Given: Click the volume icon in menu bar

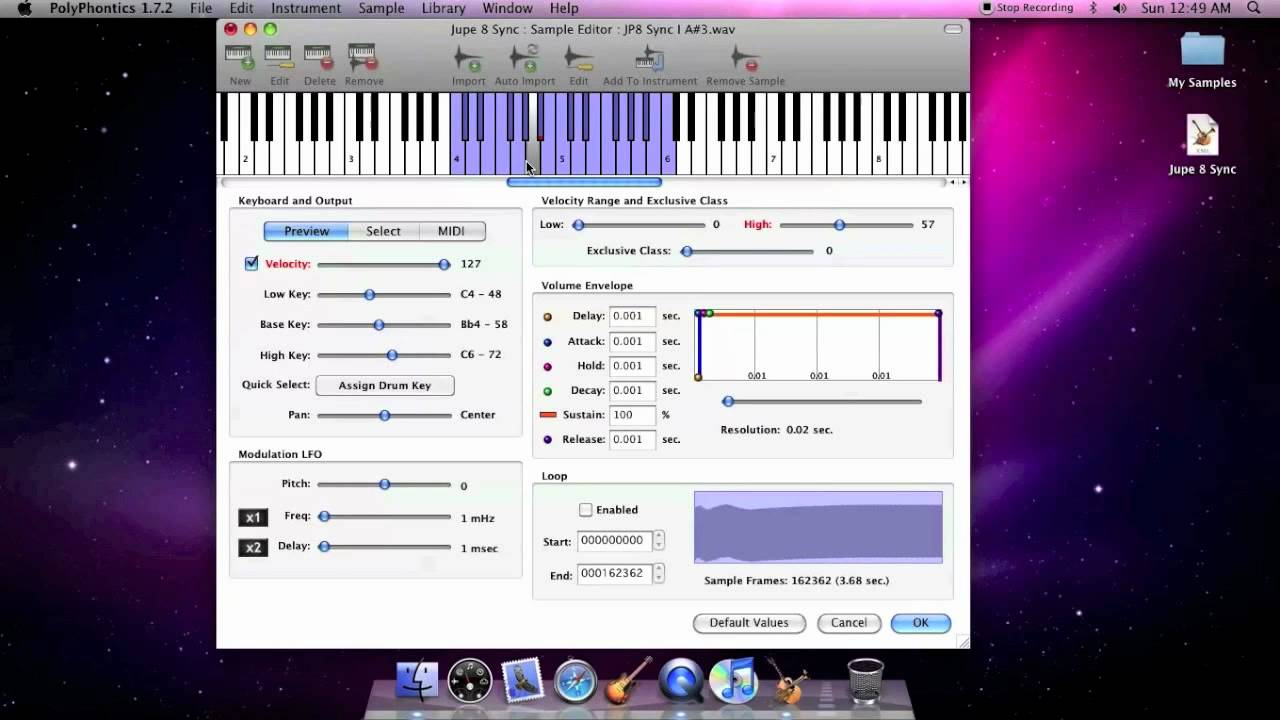Looking at the screenshot, I should tap(1119, 8).
